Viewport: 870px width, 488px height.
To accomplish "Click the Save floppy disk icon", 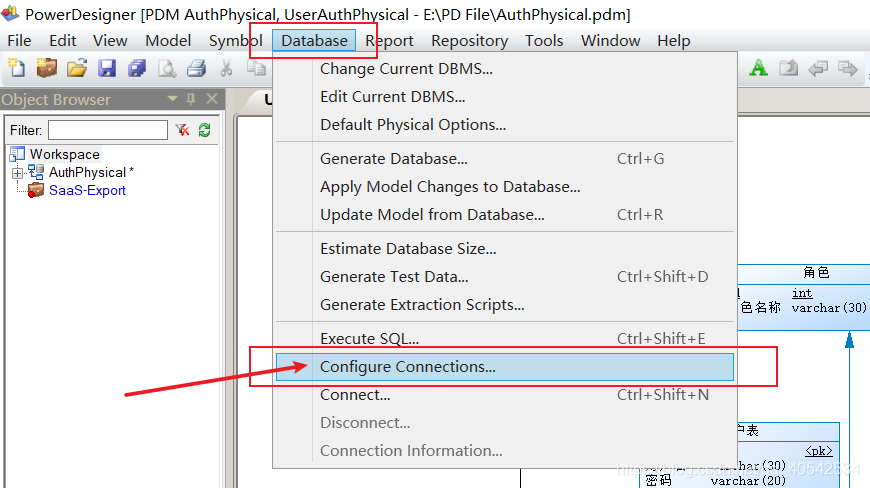I will point(107,68).
